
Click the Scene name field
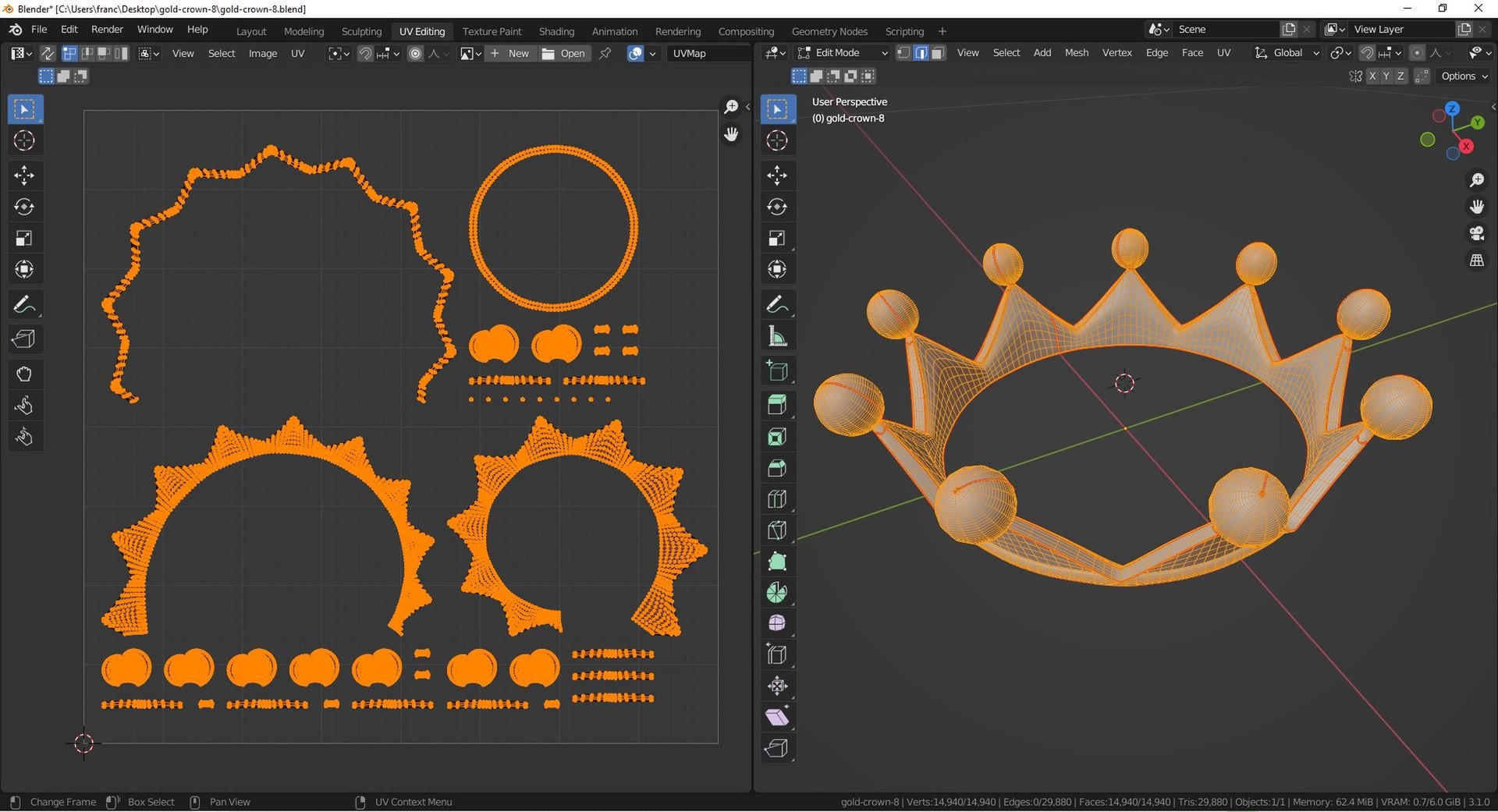1225,29
